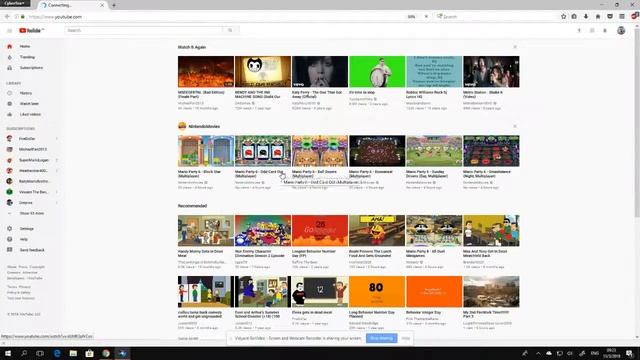Open the Mario Party 6 Block Star thumbnail
The image size is (640, 360).
tap(206, 151)
